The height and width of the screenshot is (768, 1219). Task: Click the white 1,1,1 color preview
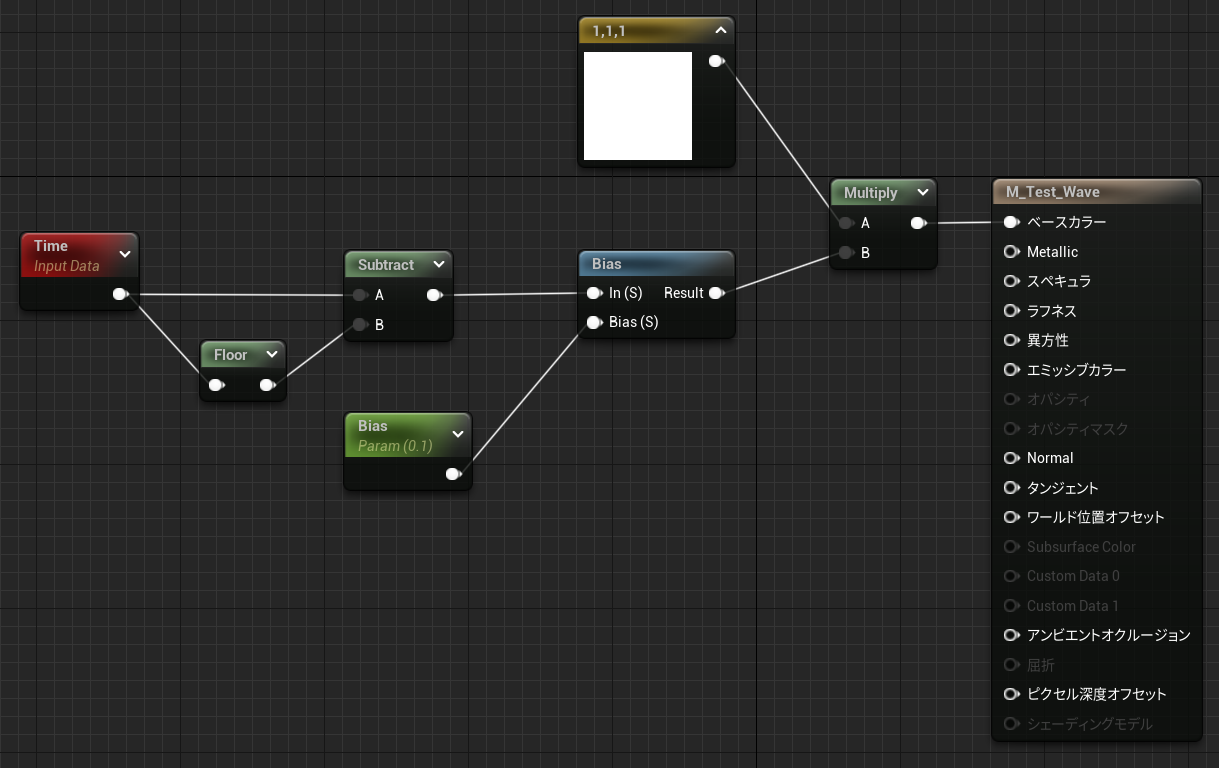click(x=638, y=106)
